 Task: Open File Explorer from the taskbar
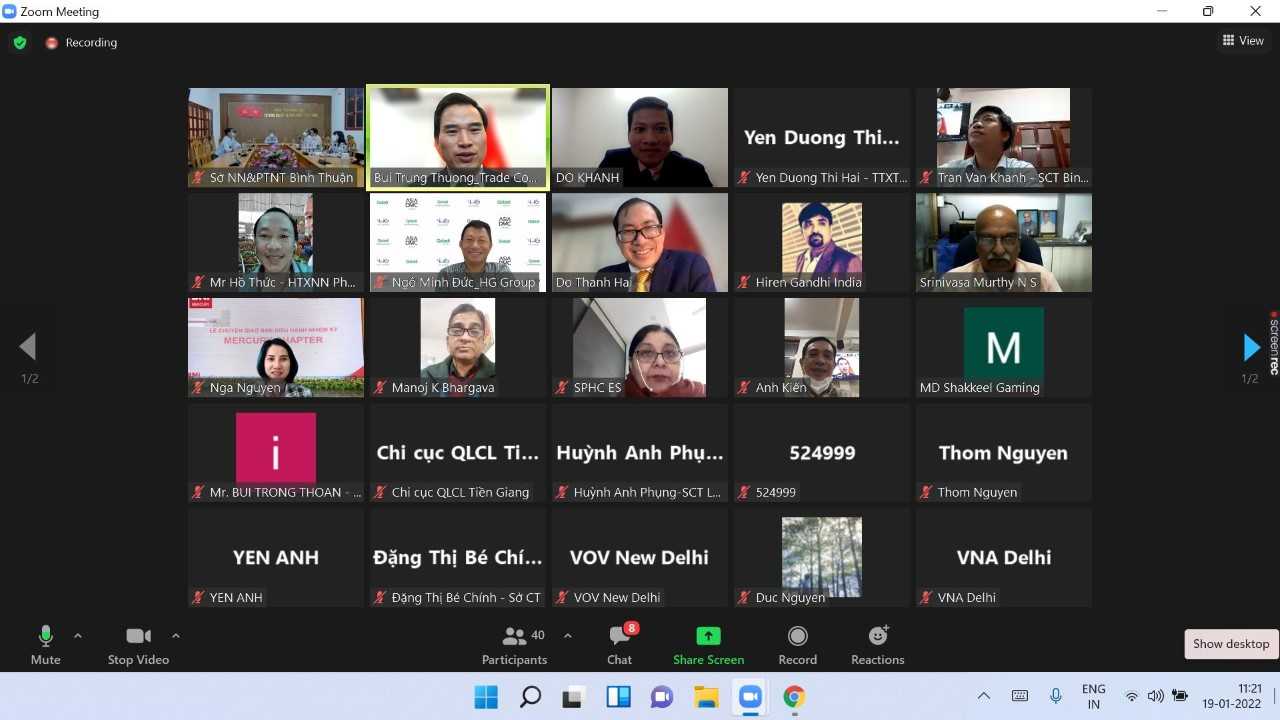click(x=706, y=697)
